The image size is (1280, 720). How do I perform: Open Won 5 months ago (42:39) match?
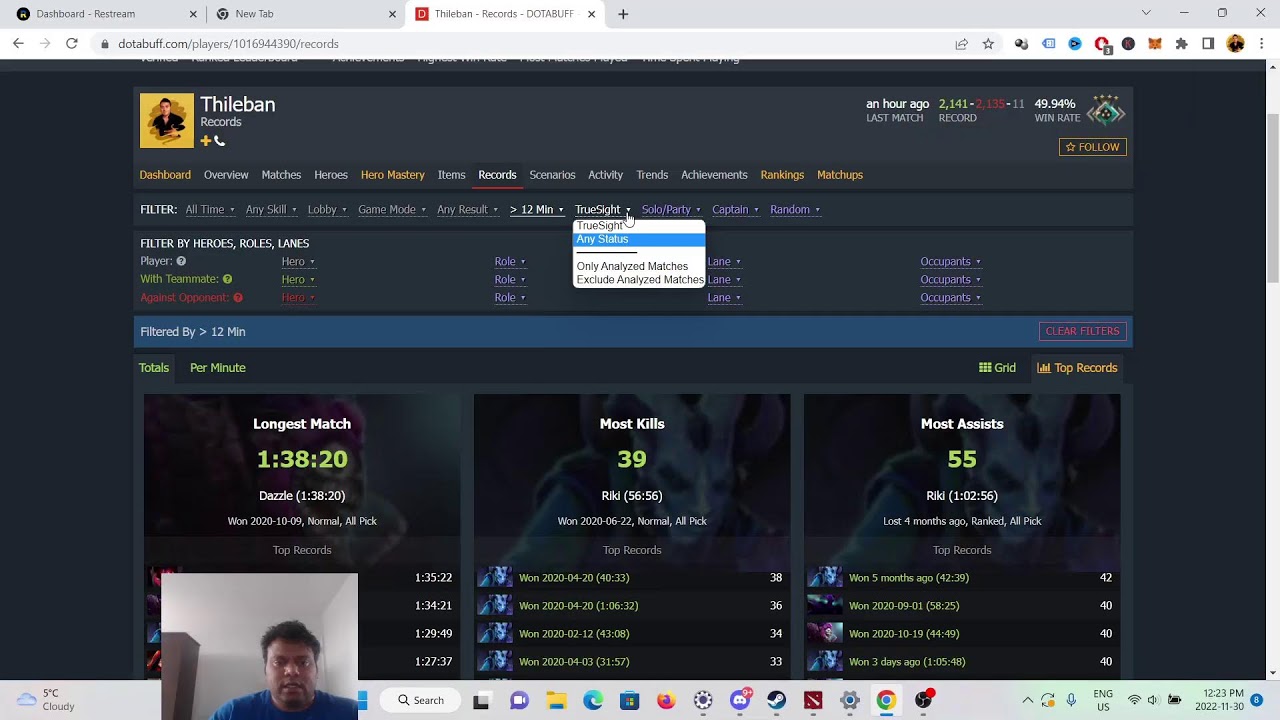point(909,578)
